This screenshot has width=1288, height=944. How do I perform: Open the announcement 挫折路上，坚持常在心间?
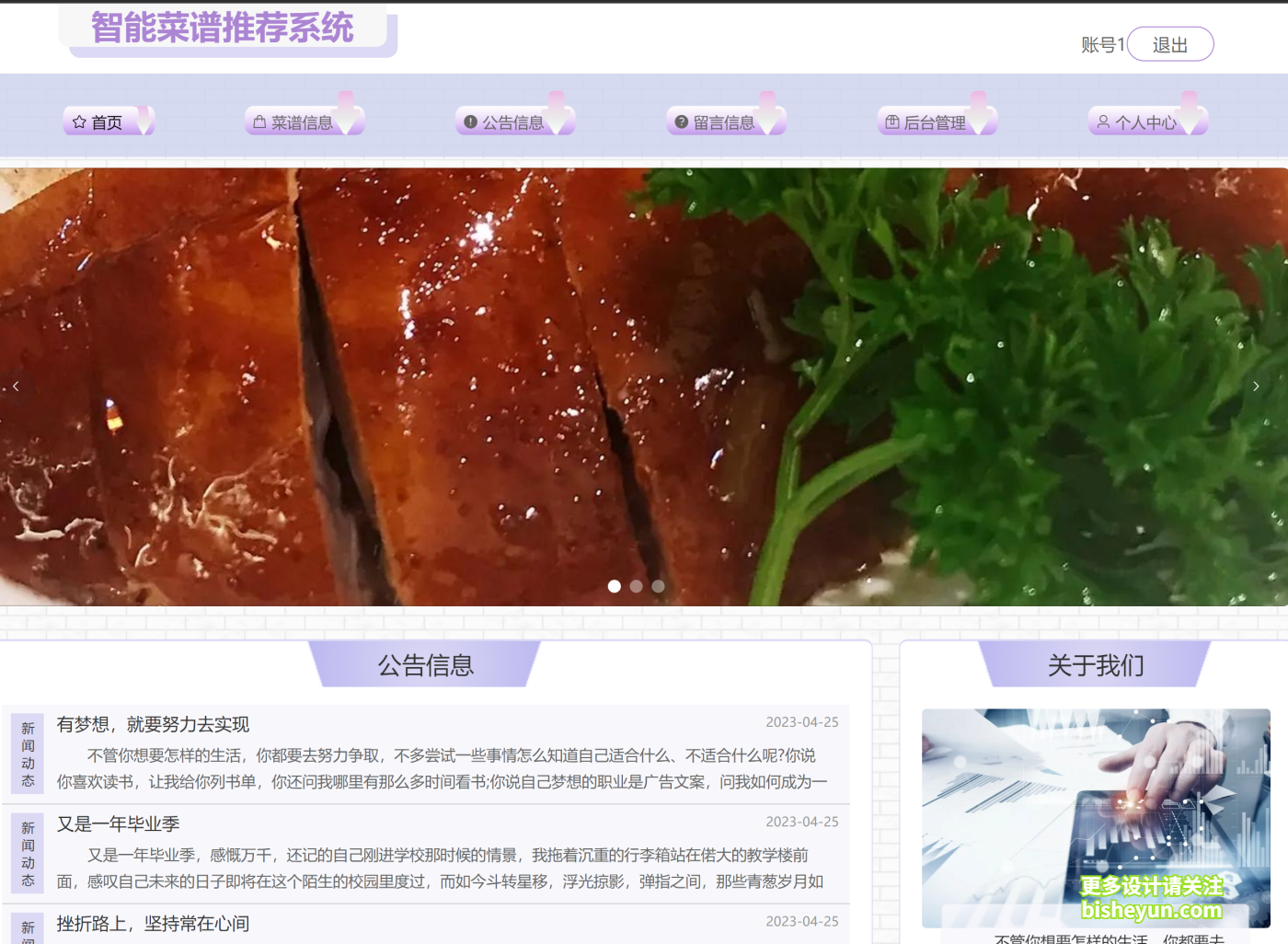click(153, 924)
